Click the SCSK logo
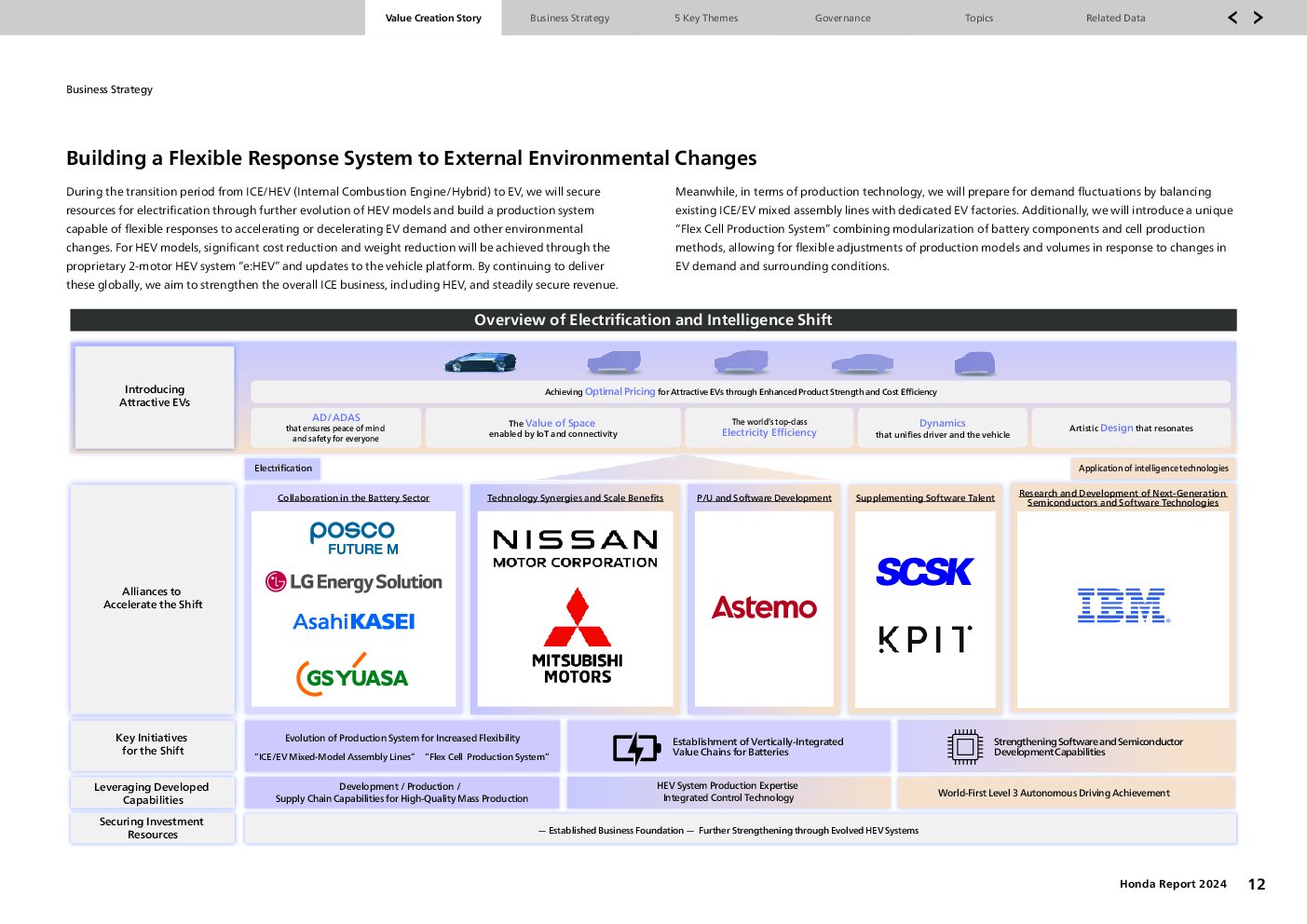 point(925,571)
